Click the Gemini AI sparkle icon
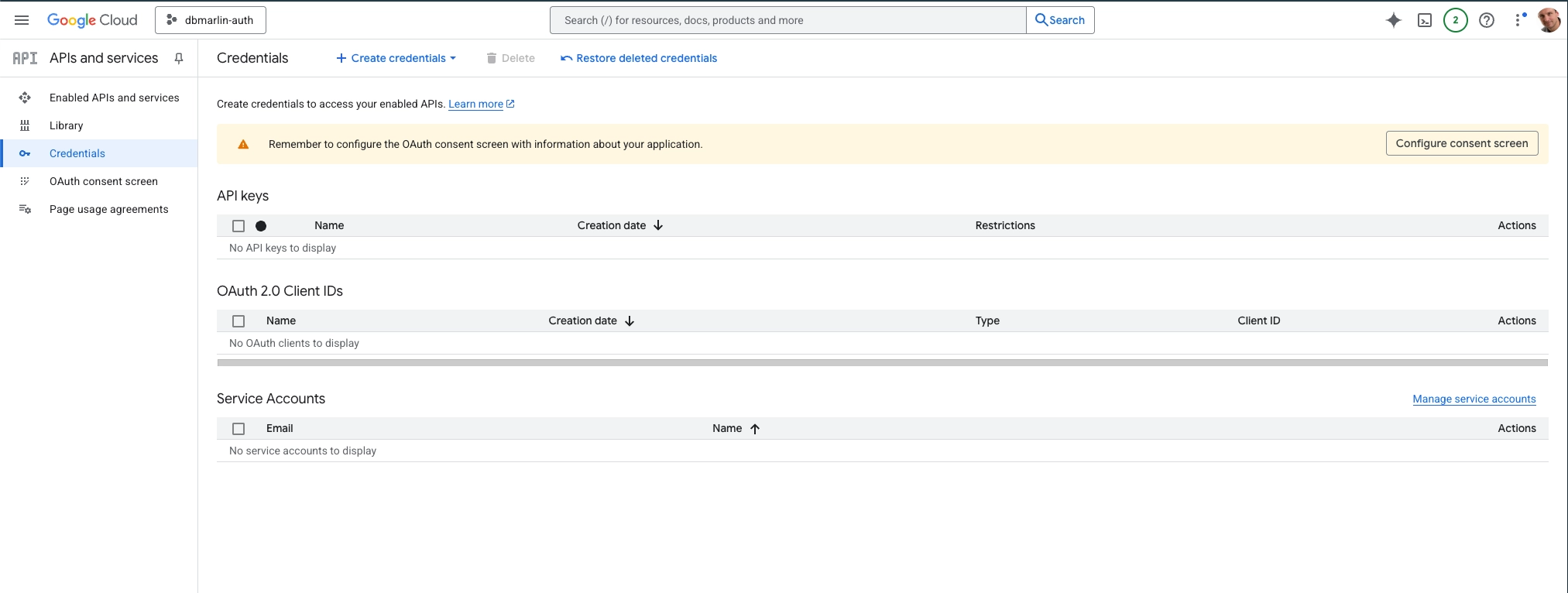This screenshot has height=593, width=1568. [1393, 20]
